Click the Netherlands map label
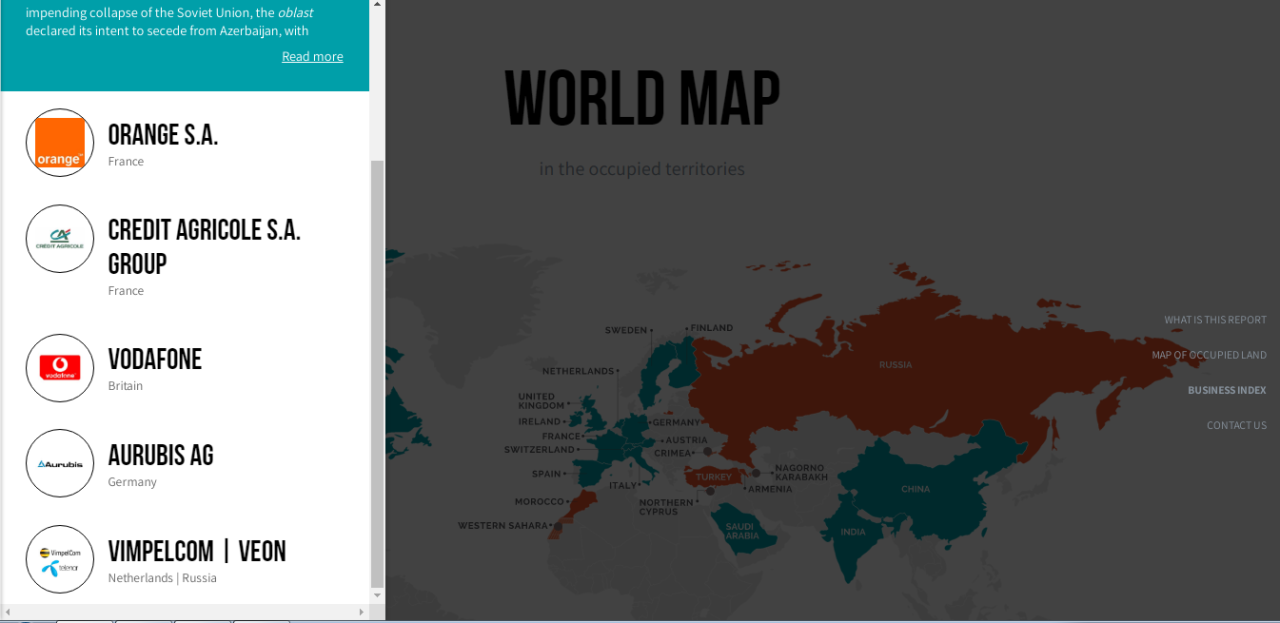Screen dimensions: 1280x623 578,371
